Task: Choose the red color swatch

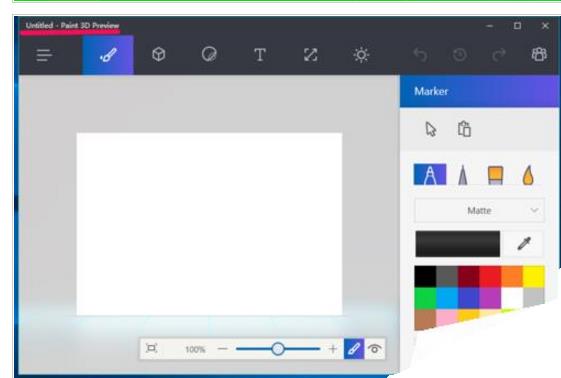Action: [490, 276]
